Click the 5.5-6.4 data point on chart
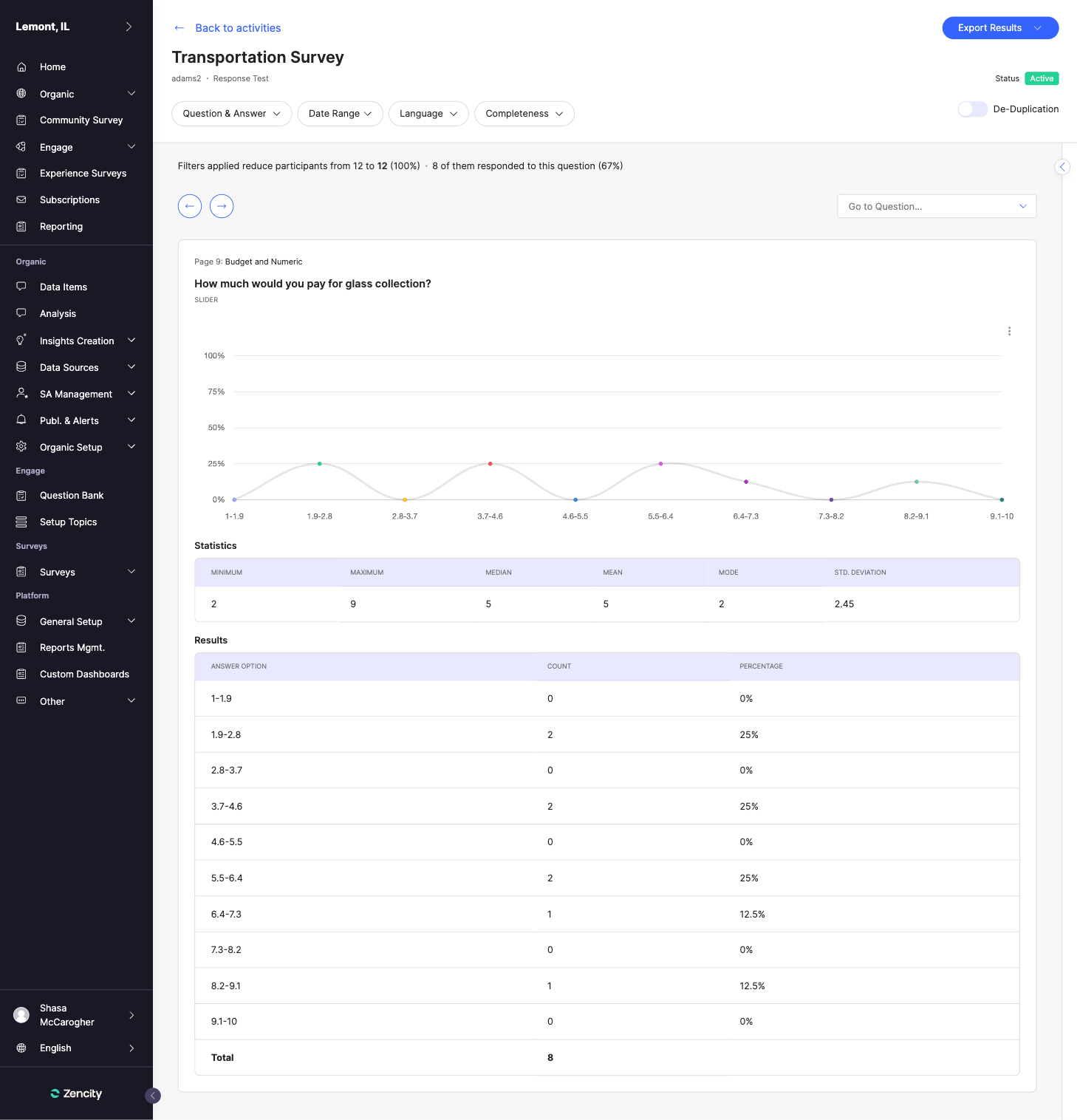Screen dimensions: 1077x1120 (660, 464)
